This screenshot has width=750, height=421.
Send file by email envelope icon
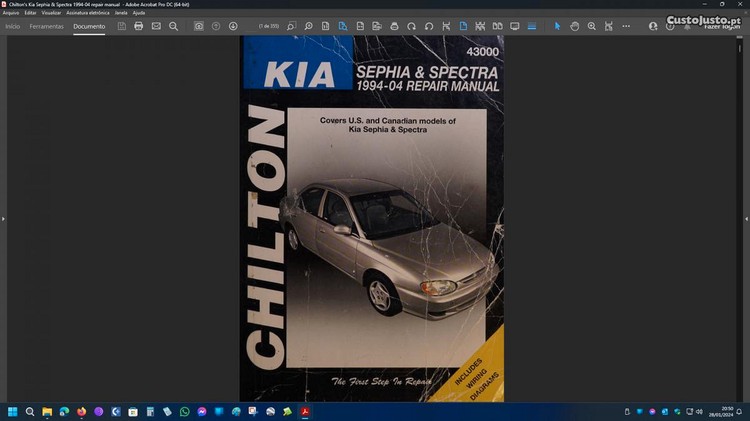(156, 26)
